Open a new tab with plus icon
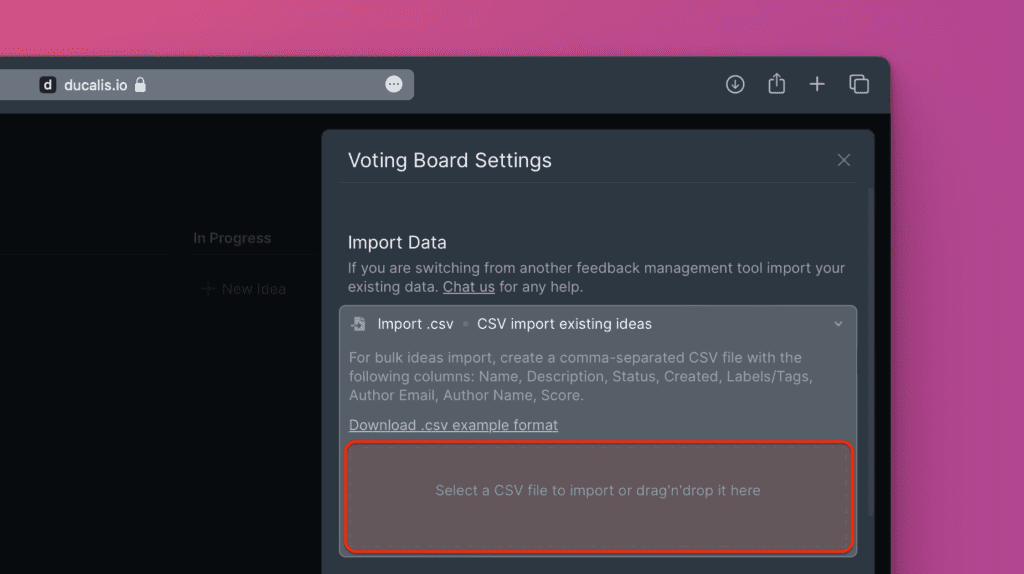The width and height of the screenshot is (1024, 574). click(x=817, y=84)
